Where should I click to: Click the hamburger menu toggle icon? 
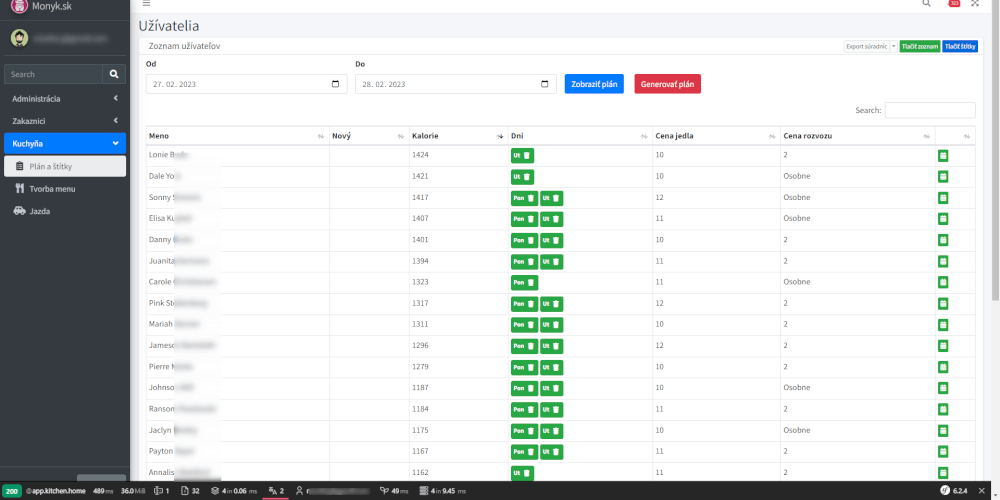pyautogui.click(x=147, y=4)
